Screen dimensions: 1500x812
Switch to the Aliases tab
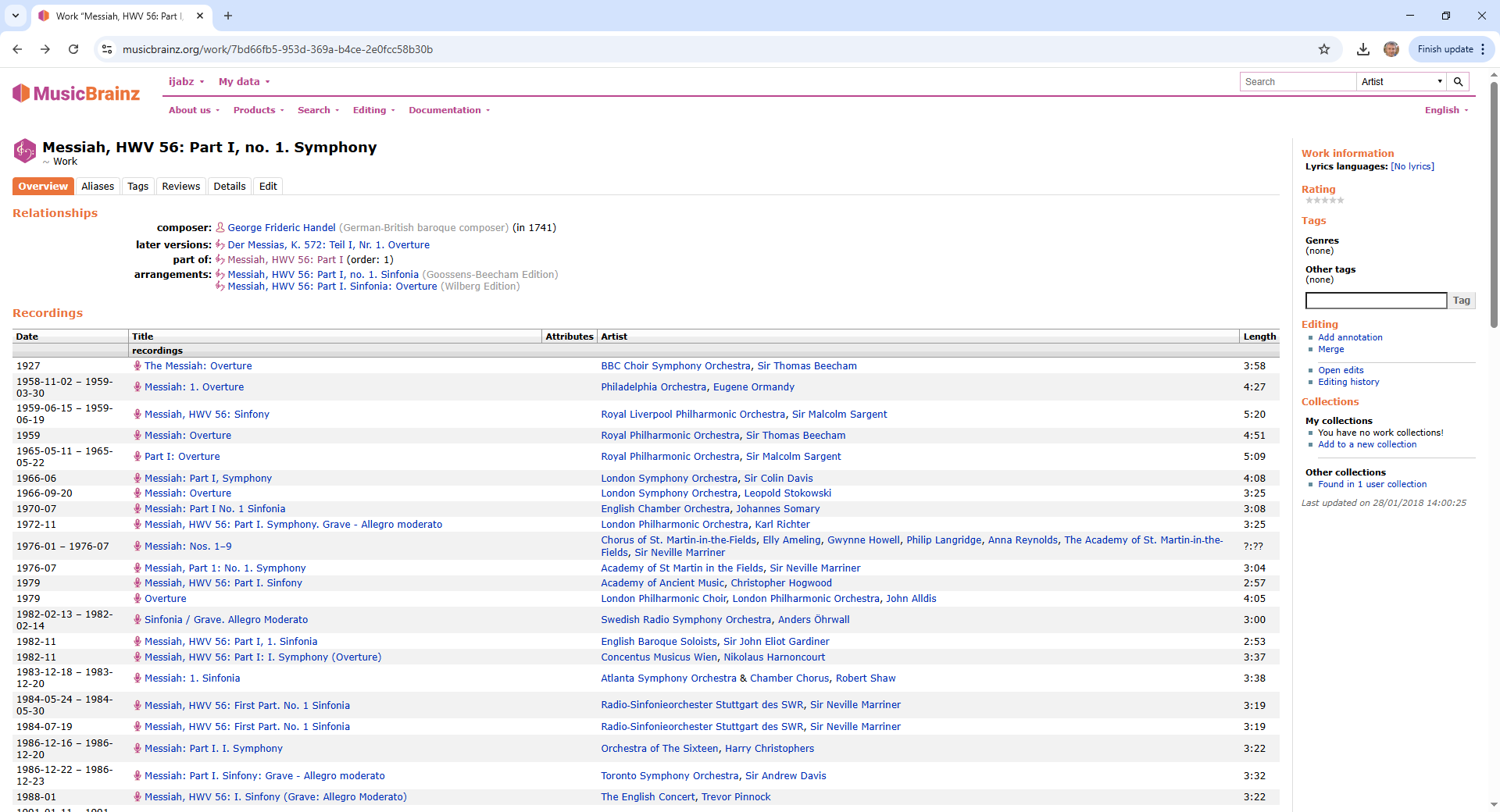98,187
